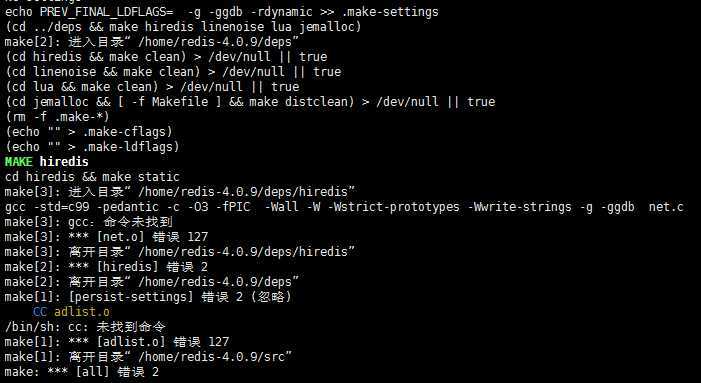The width and height of the screenshot is (701, 383).
Task: Click the blue CC label
Action: [x=40, y=311]
